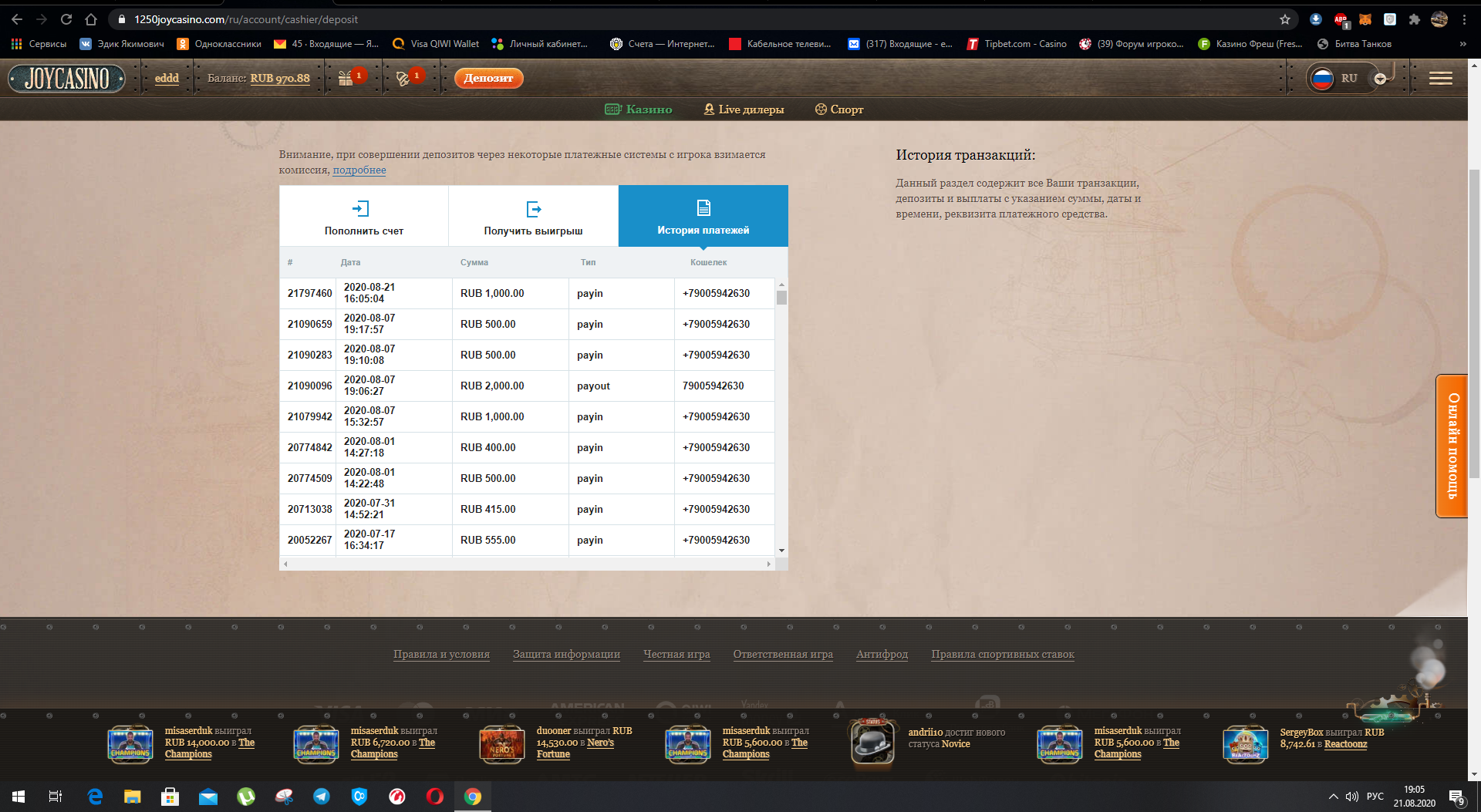
Task: Select transaction number 21797460
Action: click(310, 293)
